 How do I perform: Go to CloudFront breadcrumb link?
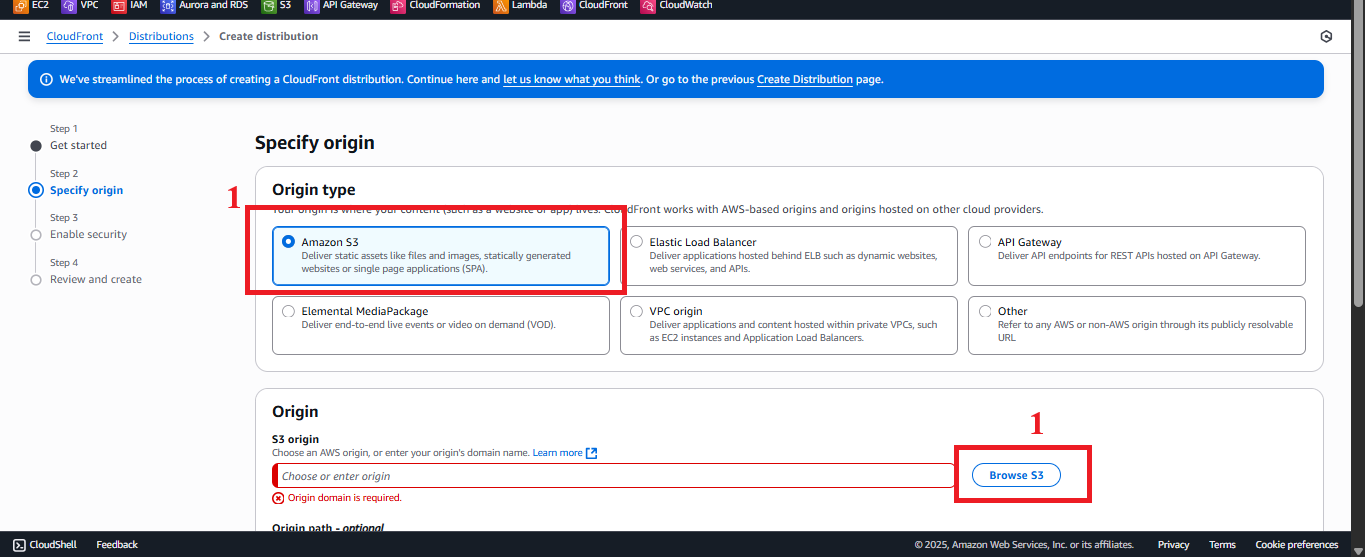click(74, 36)
